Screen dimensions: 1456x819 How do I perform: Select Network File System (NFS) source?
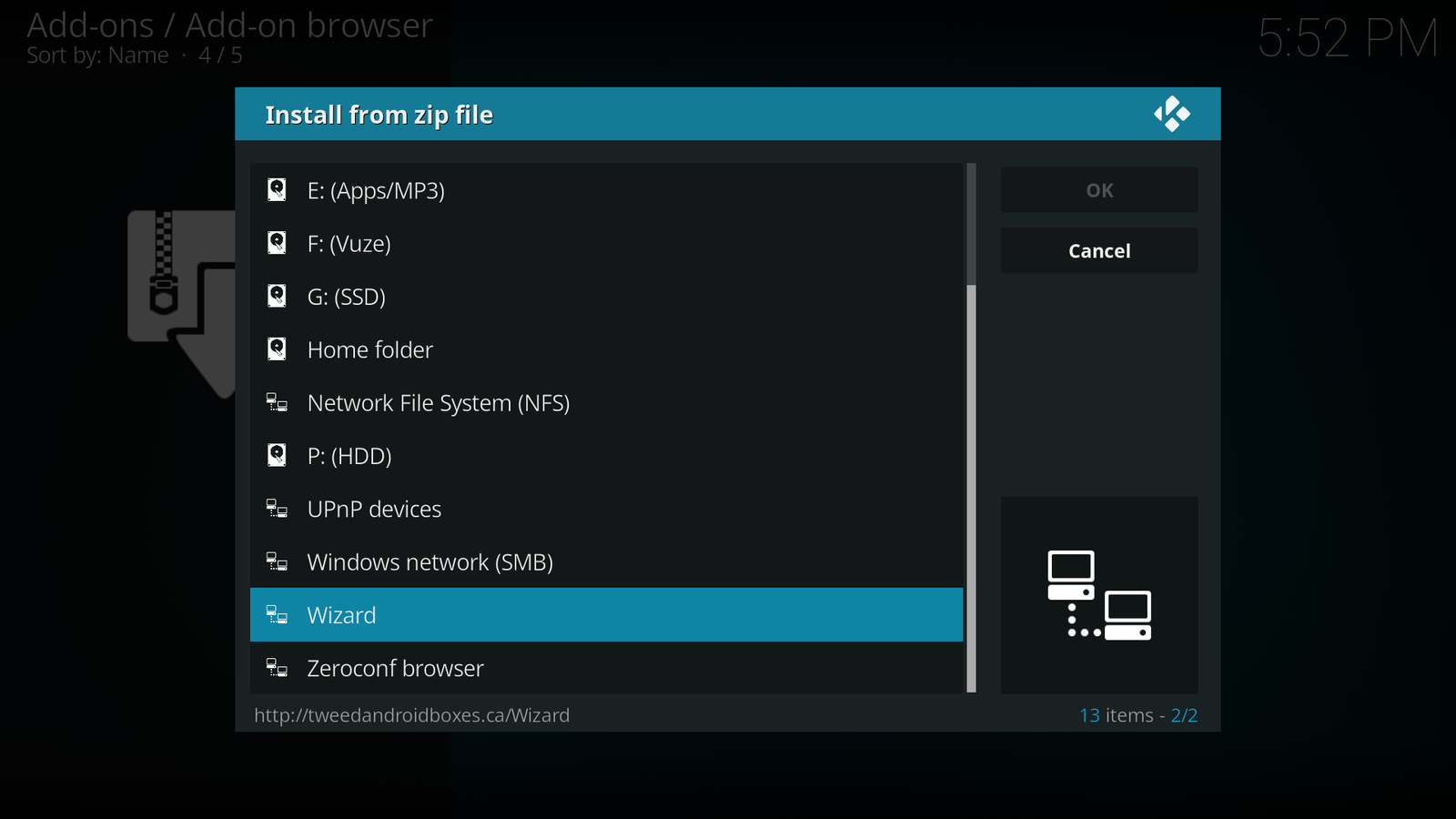point(606,402)
